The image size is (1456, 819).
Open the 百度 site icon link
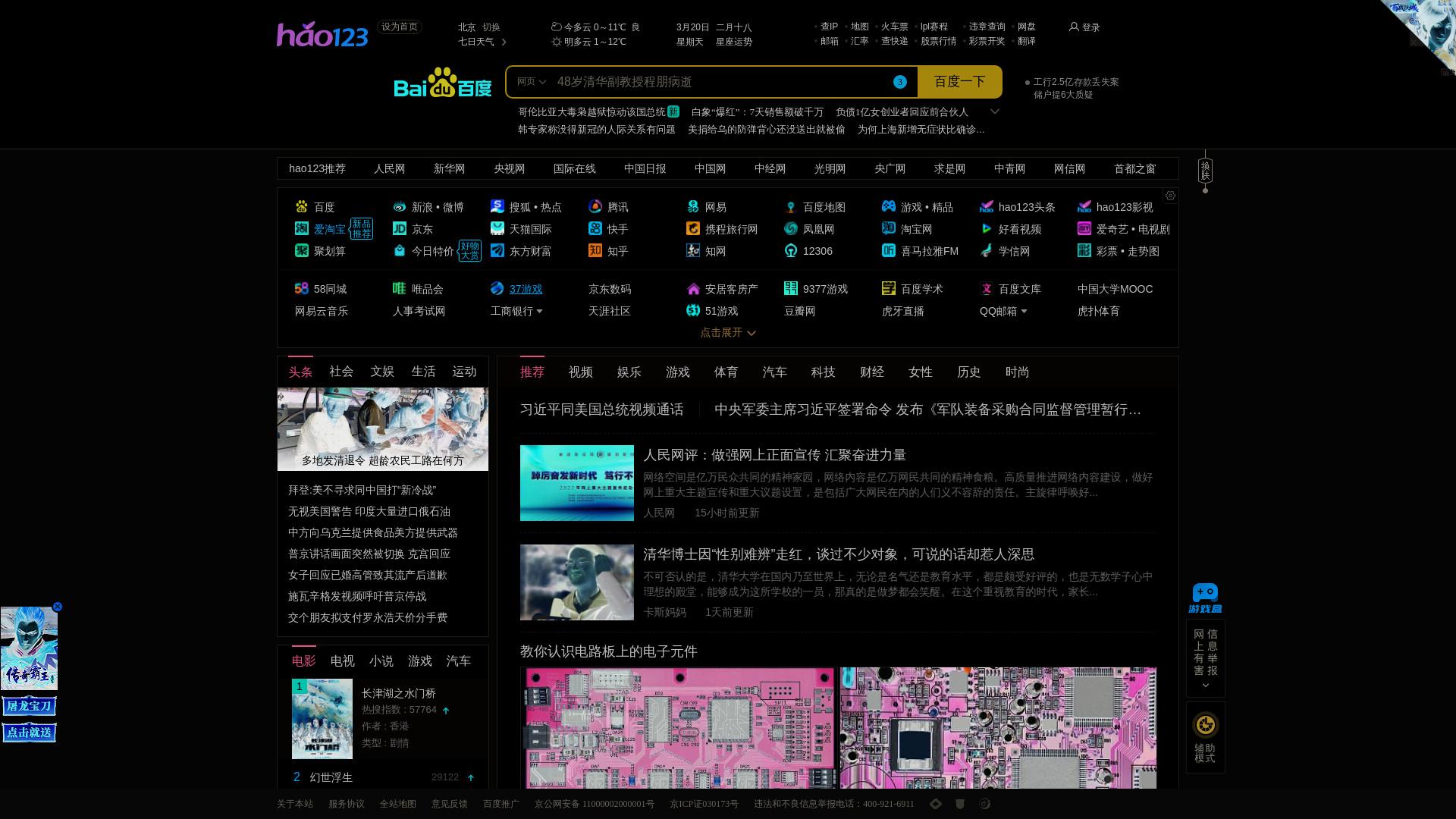(302, 207)
